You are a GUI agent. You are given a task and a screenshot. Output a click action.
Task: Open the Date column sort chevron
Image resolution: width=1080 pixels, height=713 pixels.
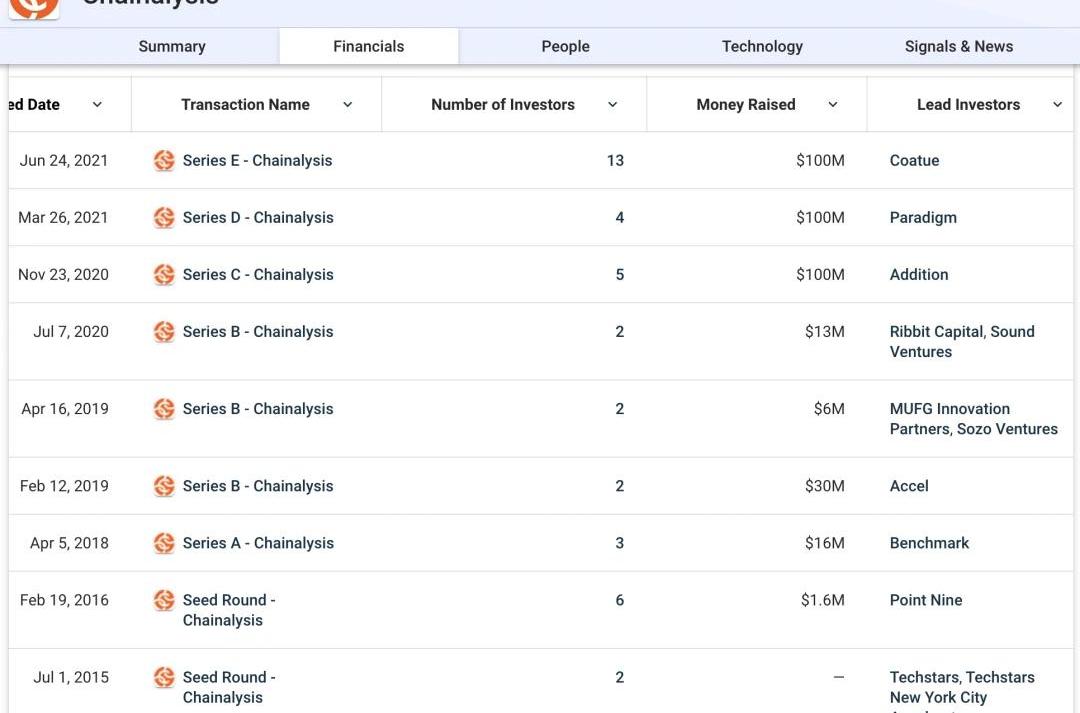click(97, 105)
